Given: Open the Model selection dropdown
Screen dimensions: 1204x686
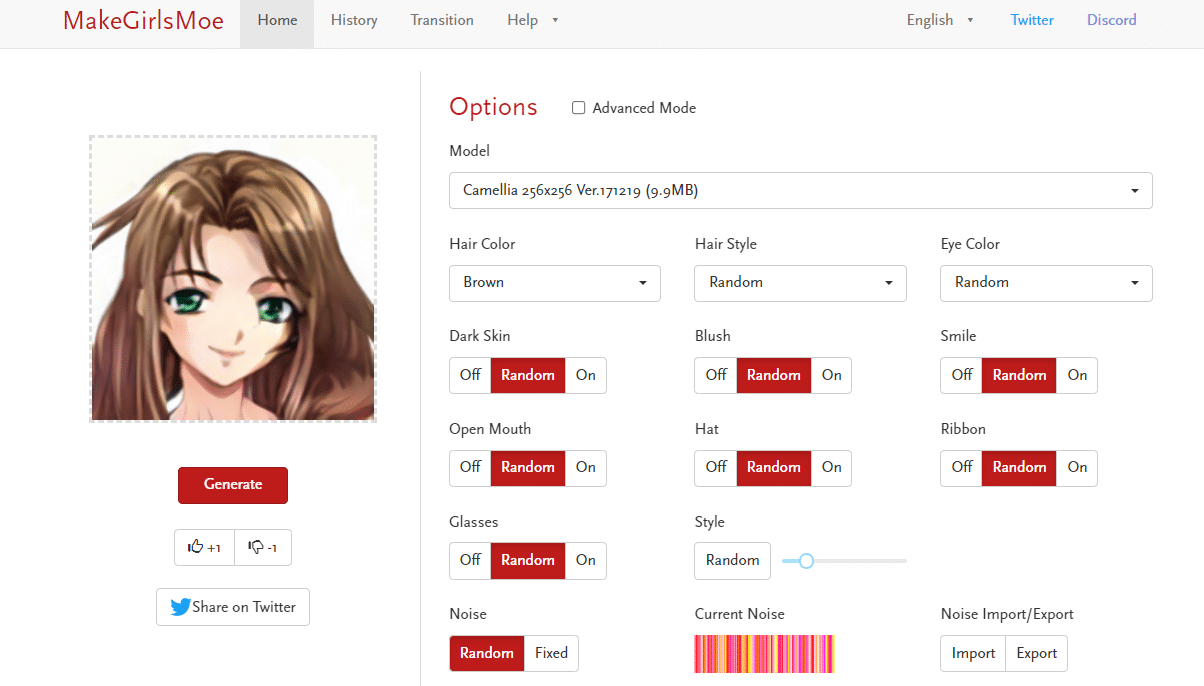Looking at the screenshot, I should coord(800,190).
